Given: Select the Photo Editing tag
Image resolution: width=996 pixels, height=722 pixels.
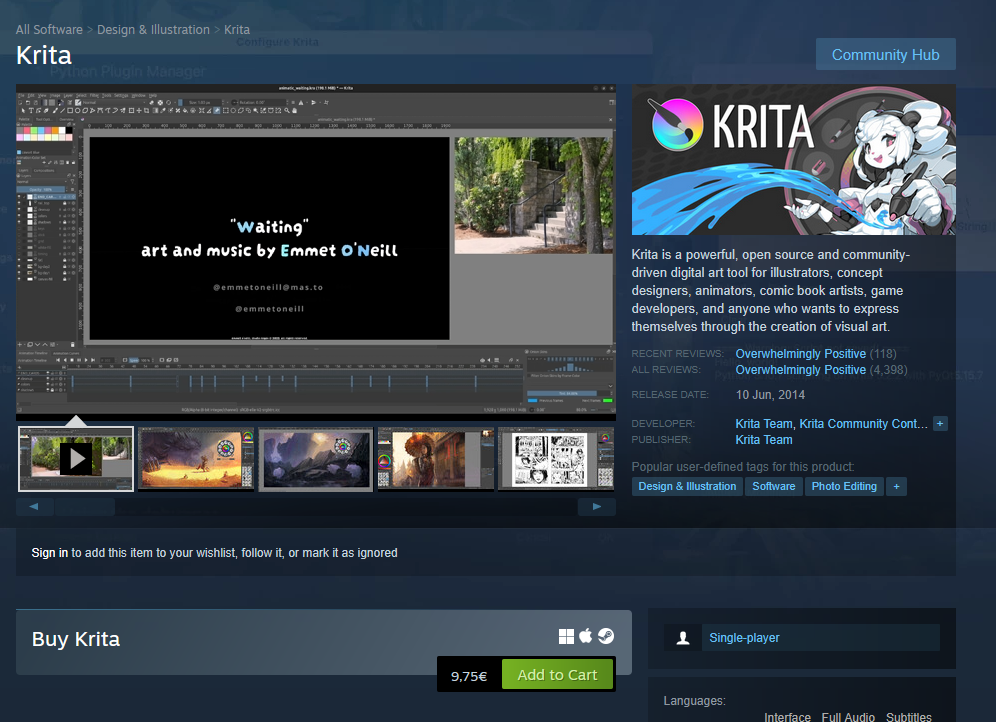Looking at the screenshot, I should [x=844, y=486].
